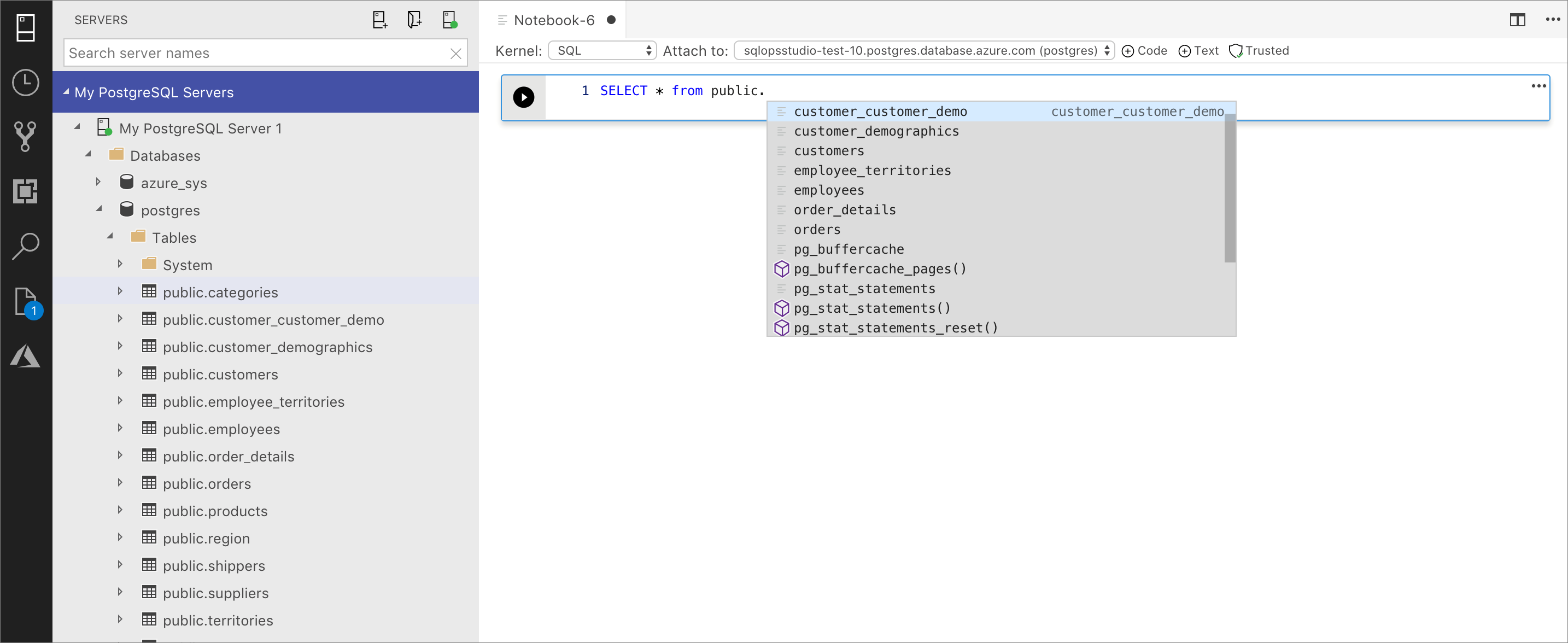Collapse My PostgreSQL Servers group
The image size is (1568, 643).
pyautogui.click(x=66, y=92)
